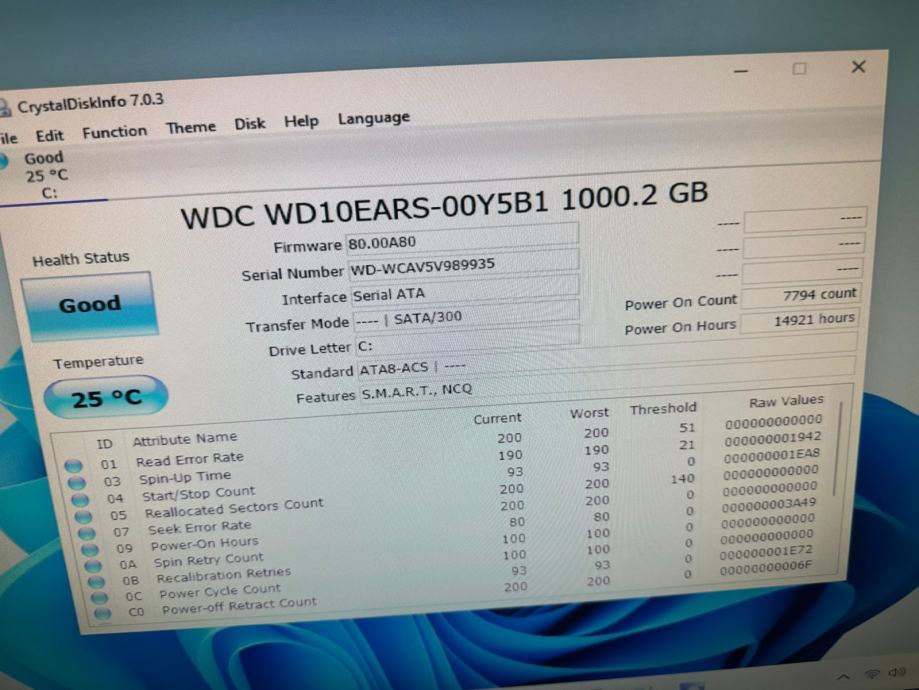Screen dimensions: 919x690
Task: Expand the hidden icons chevron in taskbar
Action: (843, 677)
